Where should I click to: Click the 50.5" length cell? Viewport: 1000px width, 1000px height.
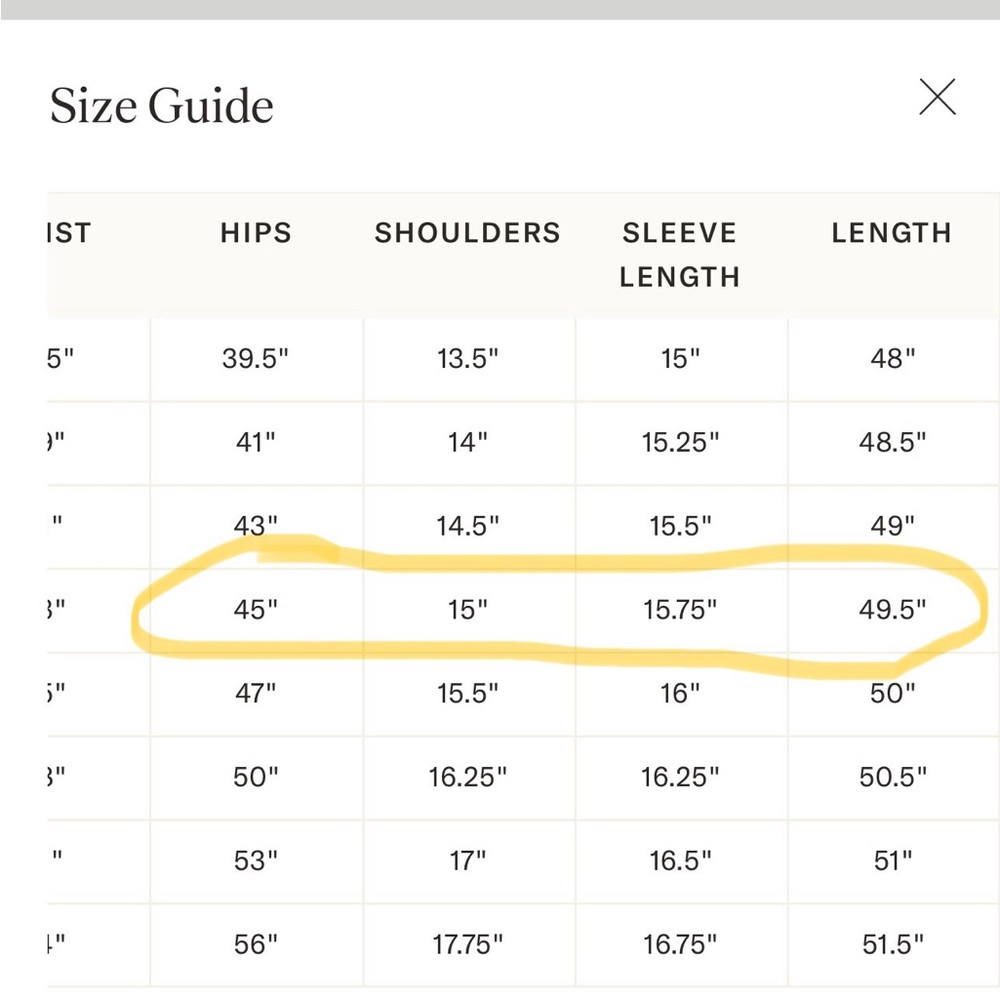tap(893, 777)
